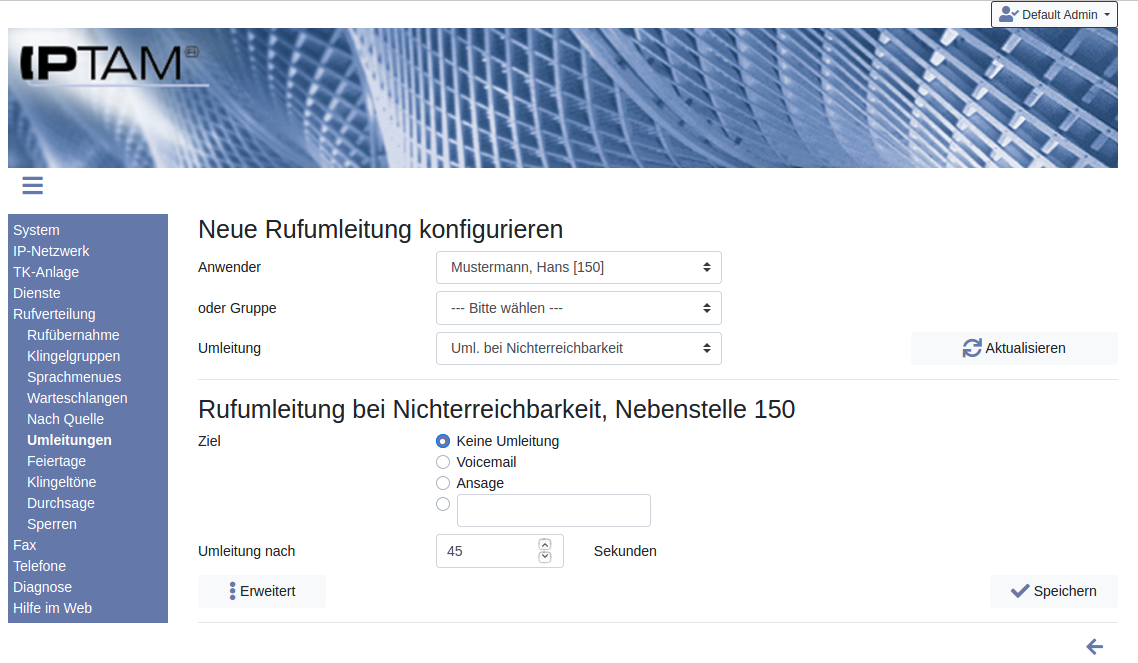This screenshot has height=663, width=1138.
Task: Open the Telefone menu item
Action: [x=39, y=566]
